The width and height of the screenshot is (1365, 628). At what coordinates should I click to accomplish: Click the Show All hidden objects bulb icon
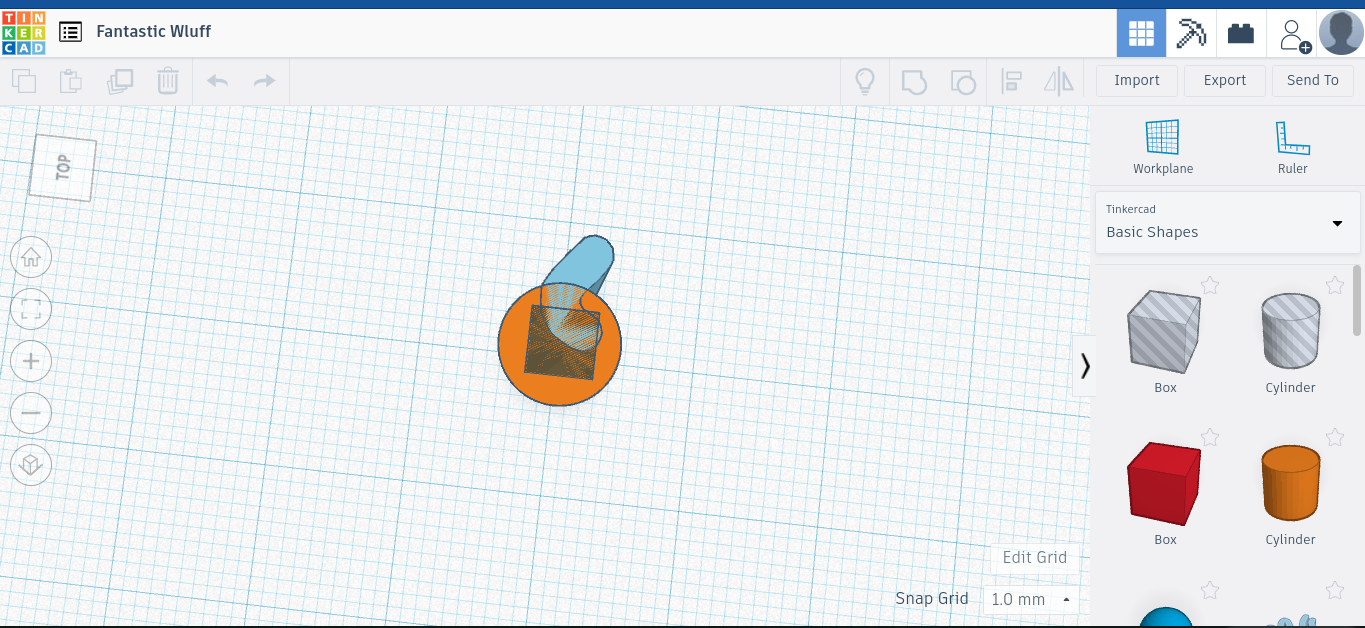(865, 81)
